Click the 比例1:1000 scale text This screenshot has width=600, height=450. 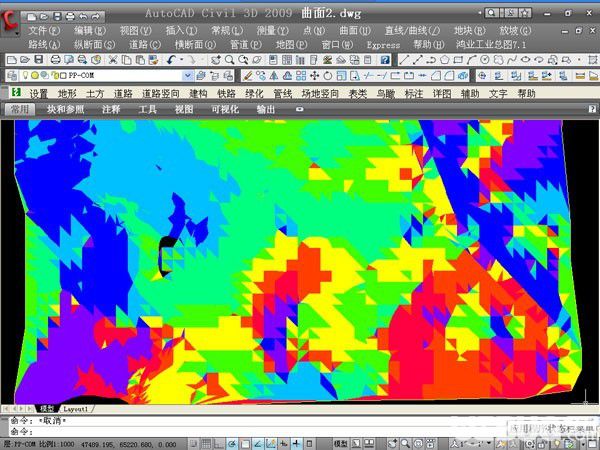(57, 444)
